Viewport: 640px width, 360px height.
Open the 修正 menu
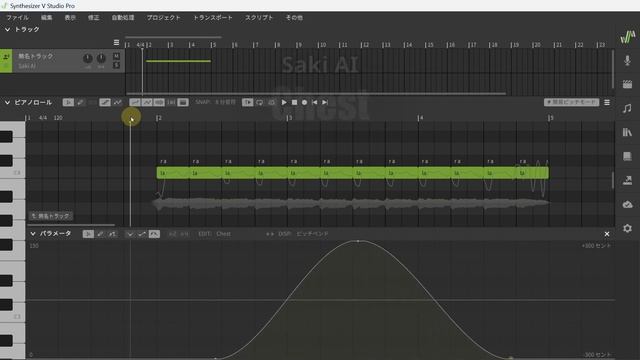point(93,18)
